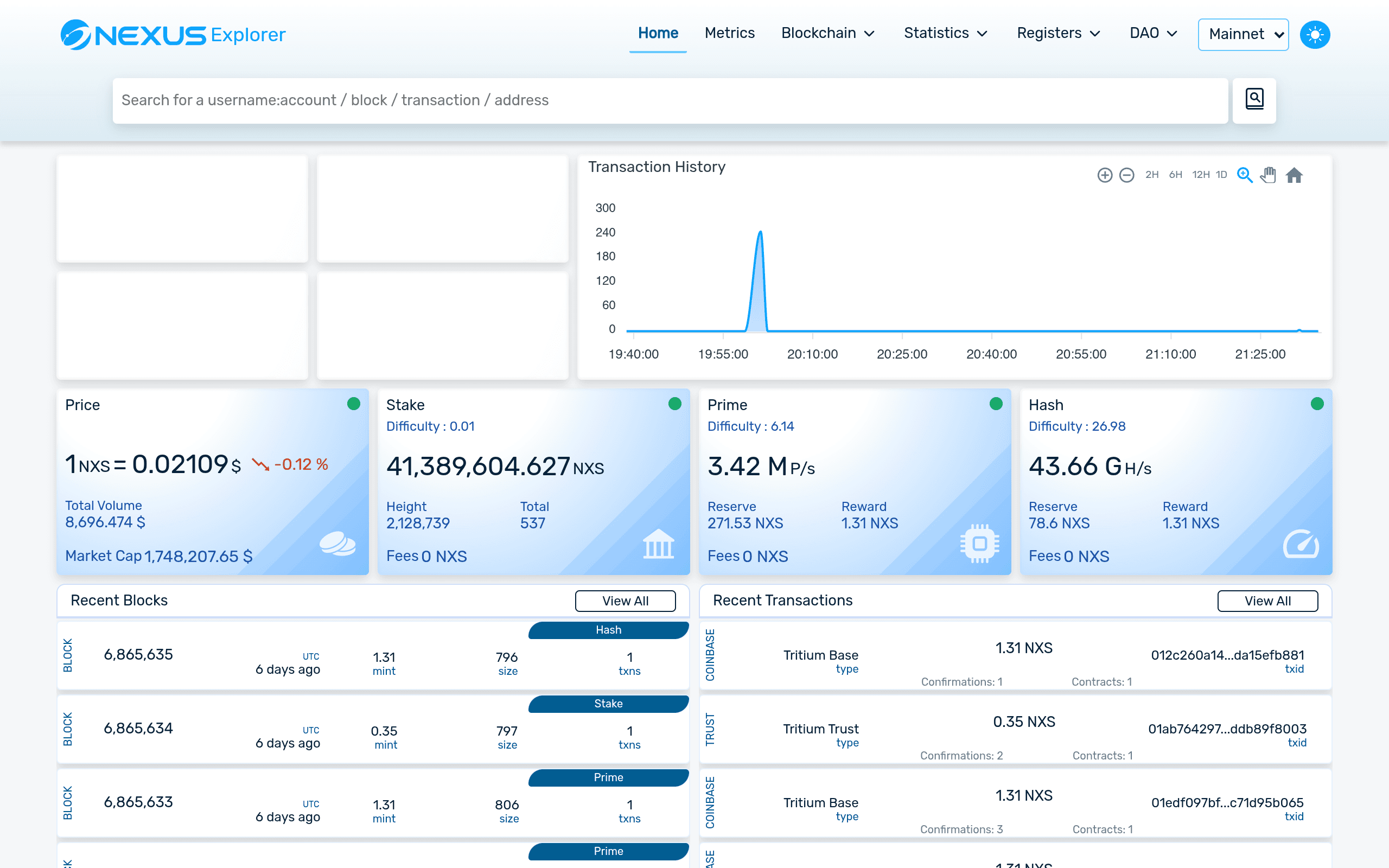Click the coins icon on Price card
Viewport: 1389px width, 868px height.
point(337,544)
